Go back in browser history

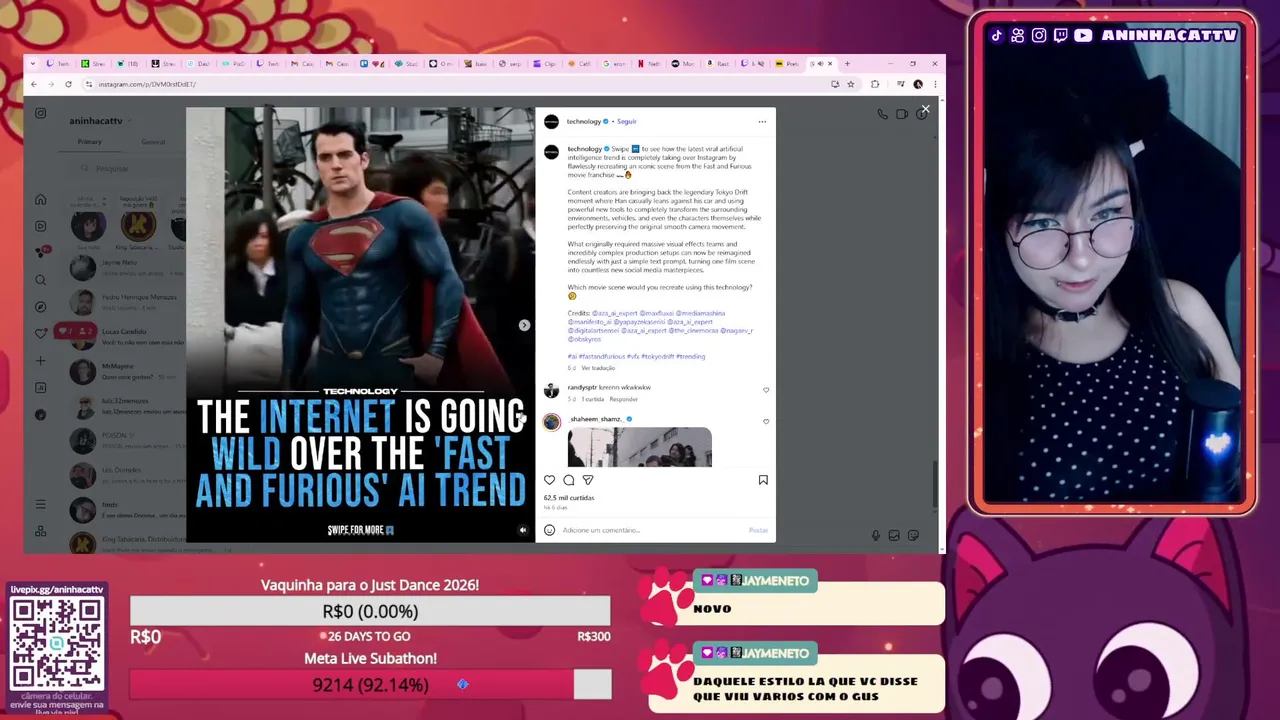coord(33,84)
